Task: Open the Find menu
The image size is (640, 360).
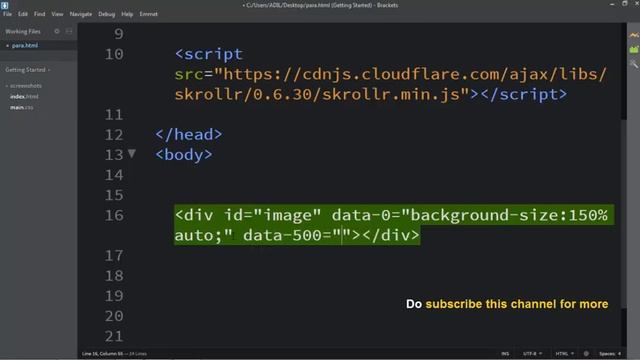Action: [40, 14]
